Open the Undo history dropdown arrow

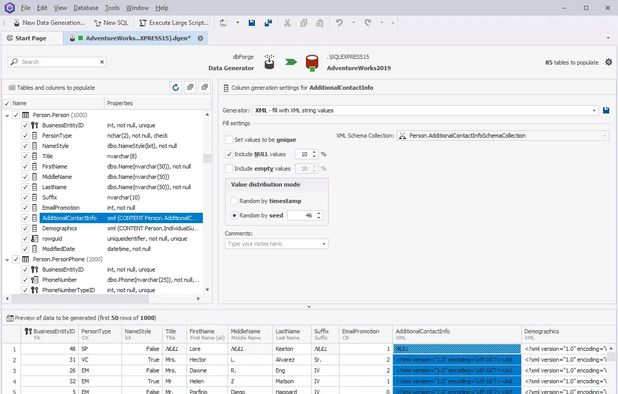pyautogui.click(x=353, y=23)
